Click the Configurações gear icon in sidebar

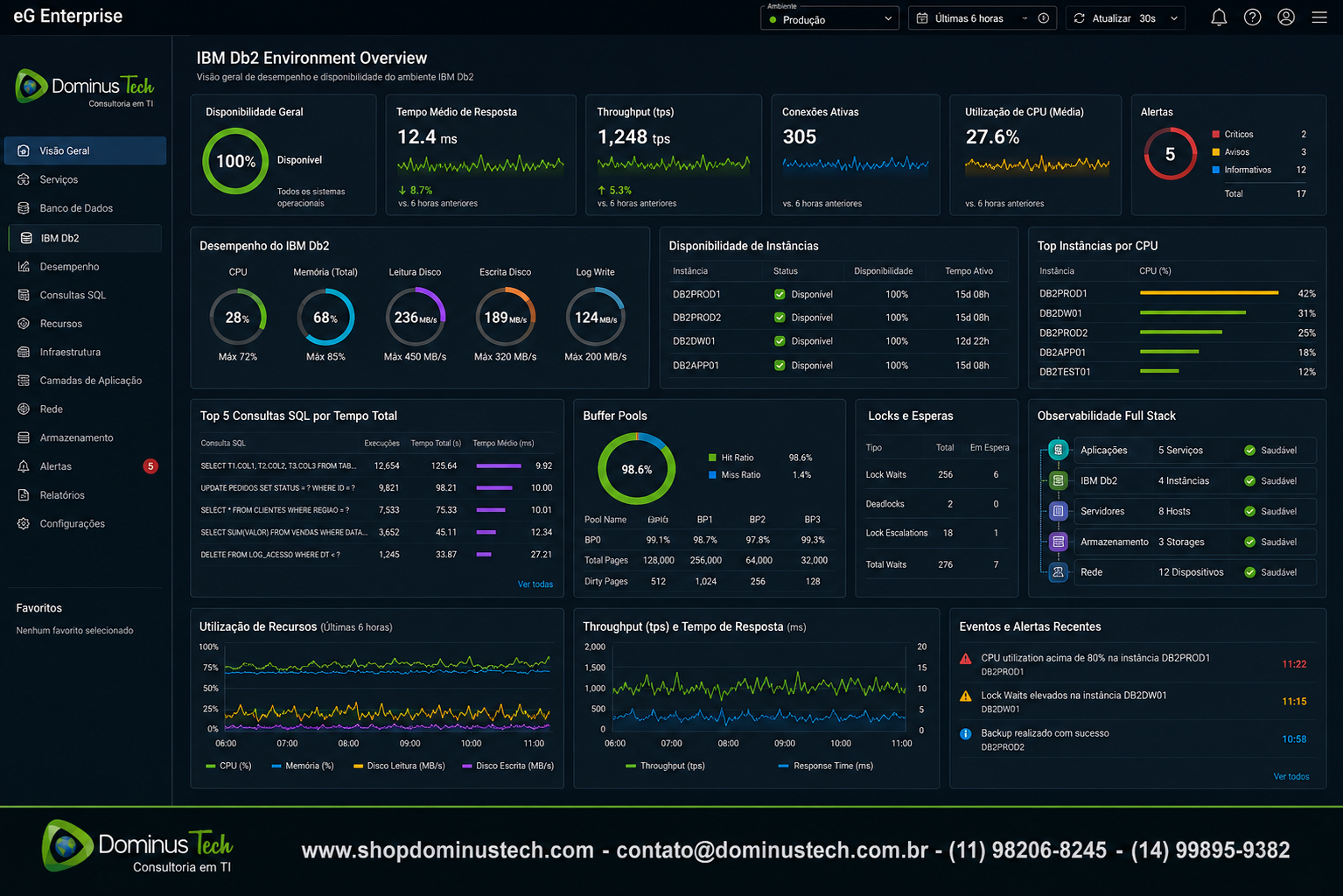click(24, 523)
